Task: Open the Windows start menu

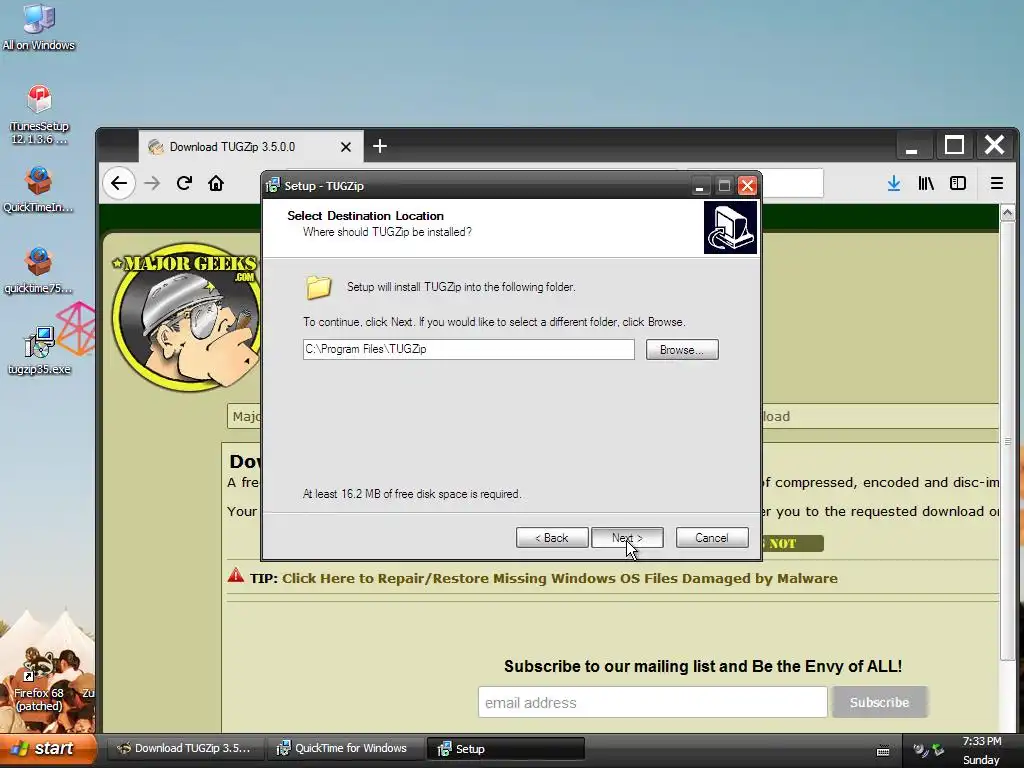Action: click(47, 748)
